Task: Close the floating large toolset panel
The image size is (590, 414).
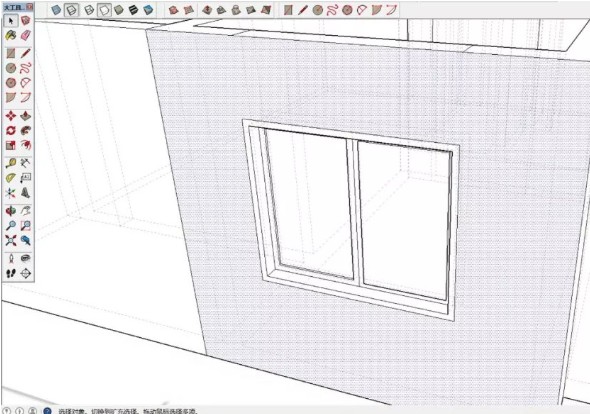Action: pyautogui.click(x=30, y=7)
